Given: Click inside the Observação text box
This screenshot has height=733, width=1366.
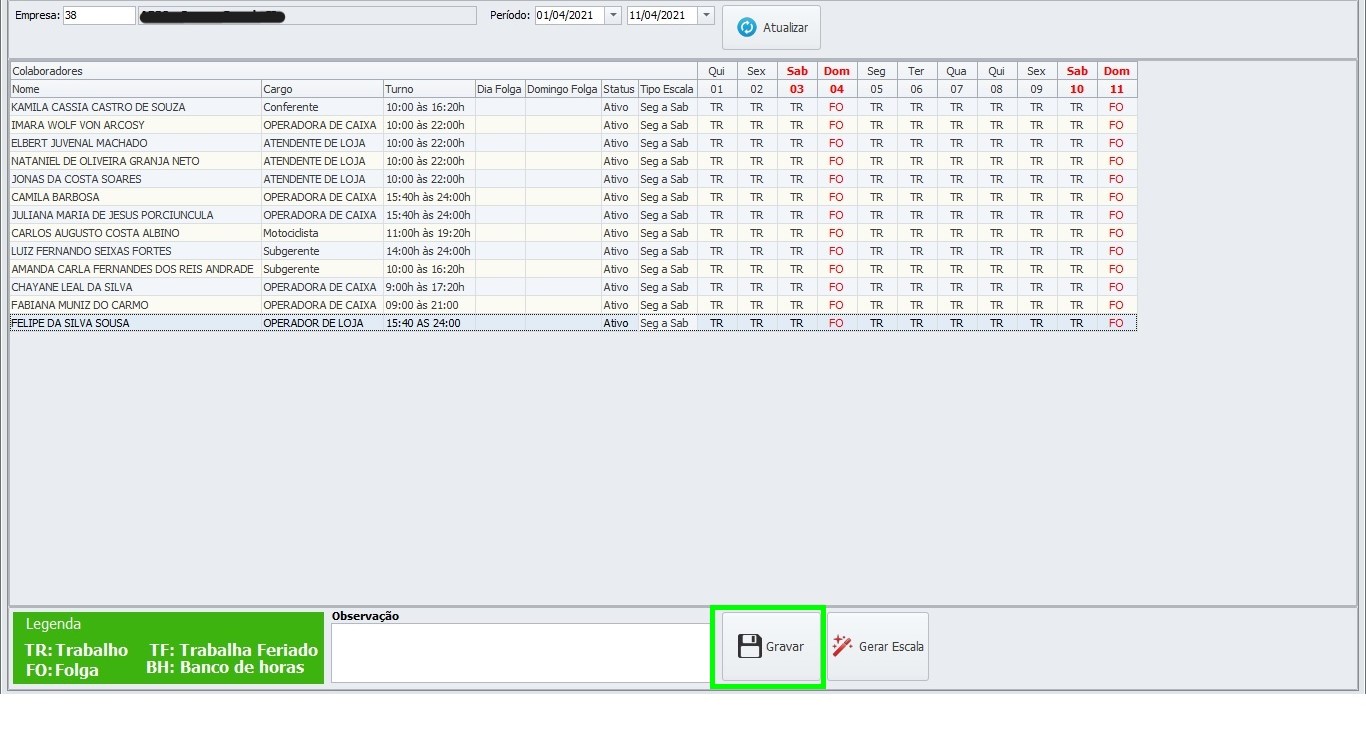Looking at the screenshot, I should pos(520,653).
